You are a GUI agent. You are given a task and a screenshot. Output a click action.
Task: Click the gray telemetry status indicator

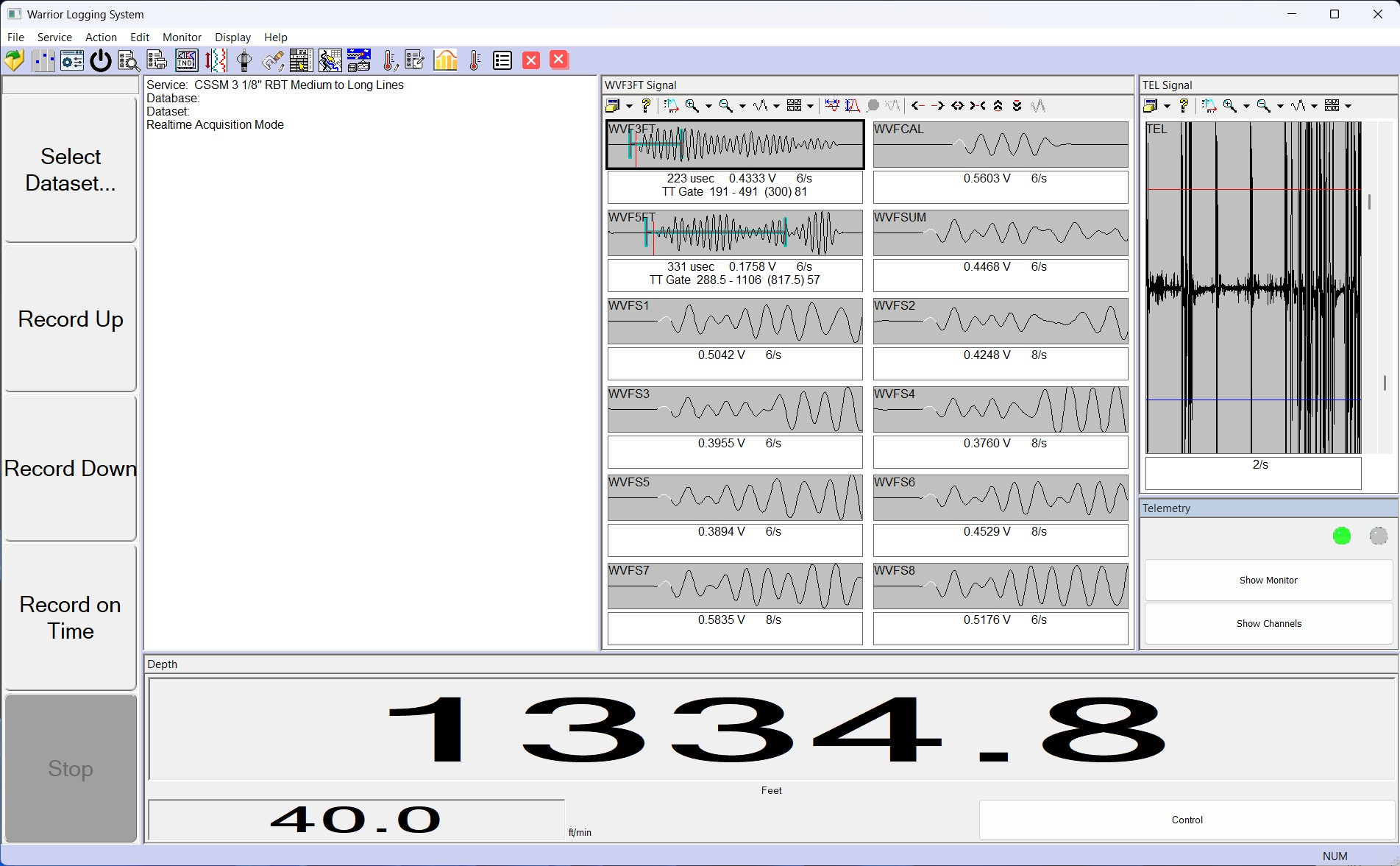tap(1378, 536)
